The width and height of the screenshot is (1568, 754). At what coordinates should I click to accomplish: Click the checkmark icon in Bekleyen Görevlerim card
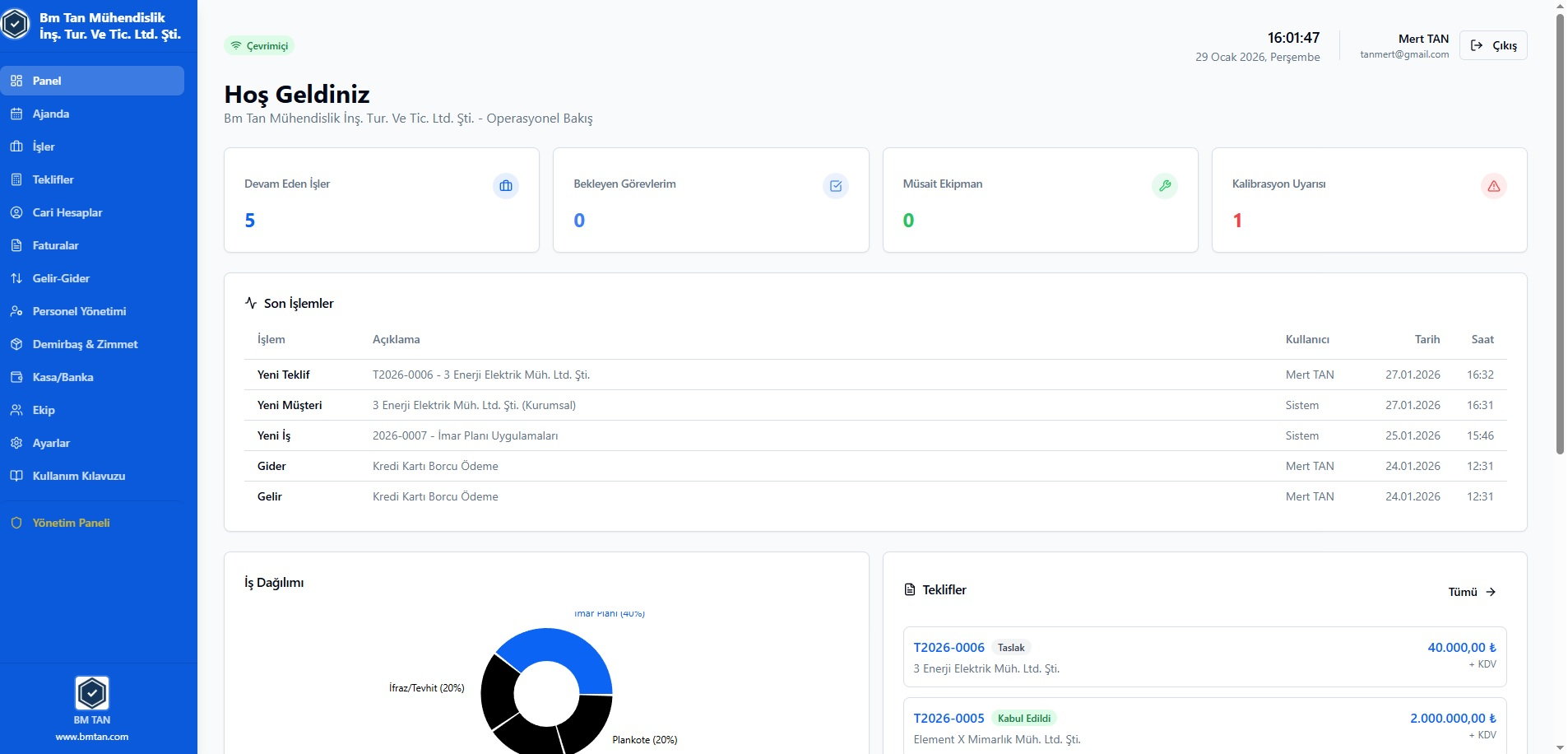(x=835, y=186)
